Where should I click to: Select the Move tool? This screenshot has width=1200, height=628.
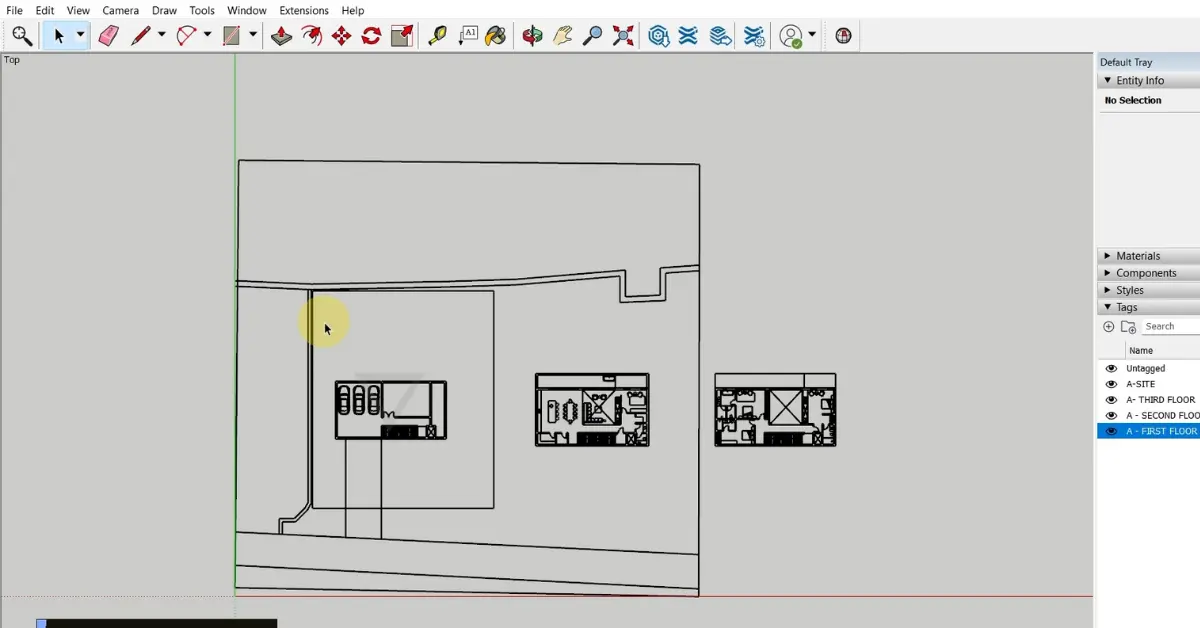341,35
